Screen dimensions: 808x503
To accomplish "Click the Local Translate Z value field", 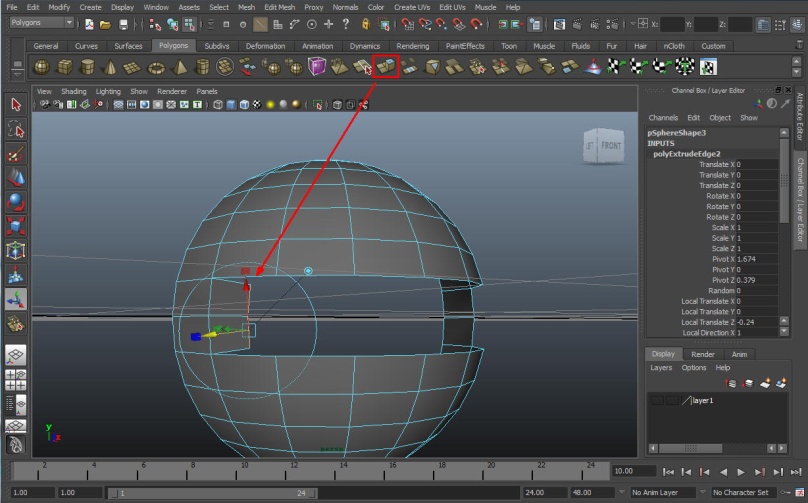I will 755,322.
